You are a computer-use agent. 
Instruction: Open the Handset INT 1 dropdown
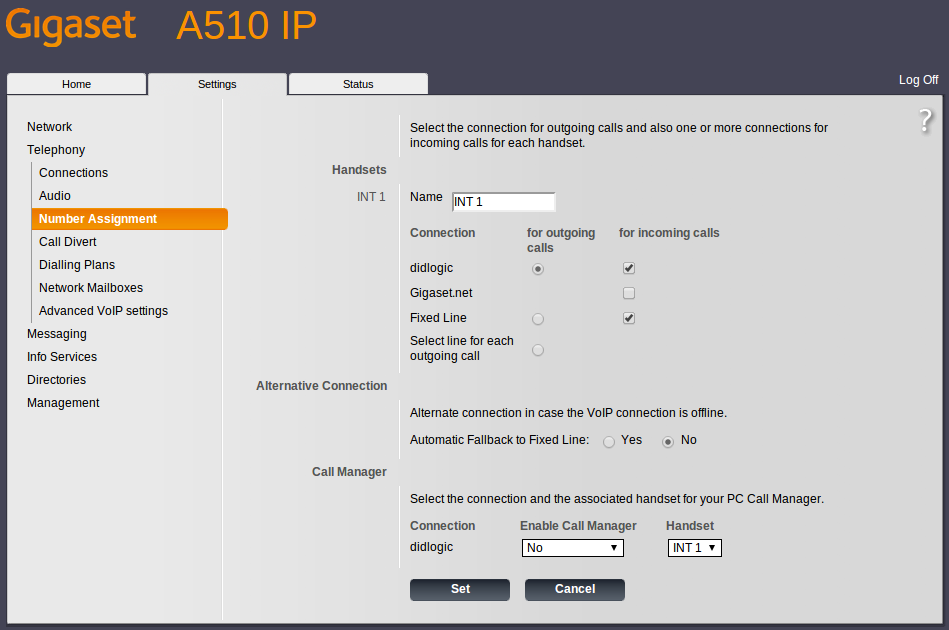(694, 548)
